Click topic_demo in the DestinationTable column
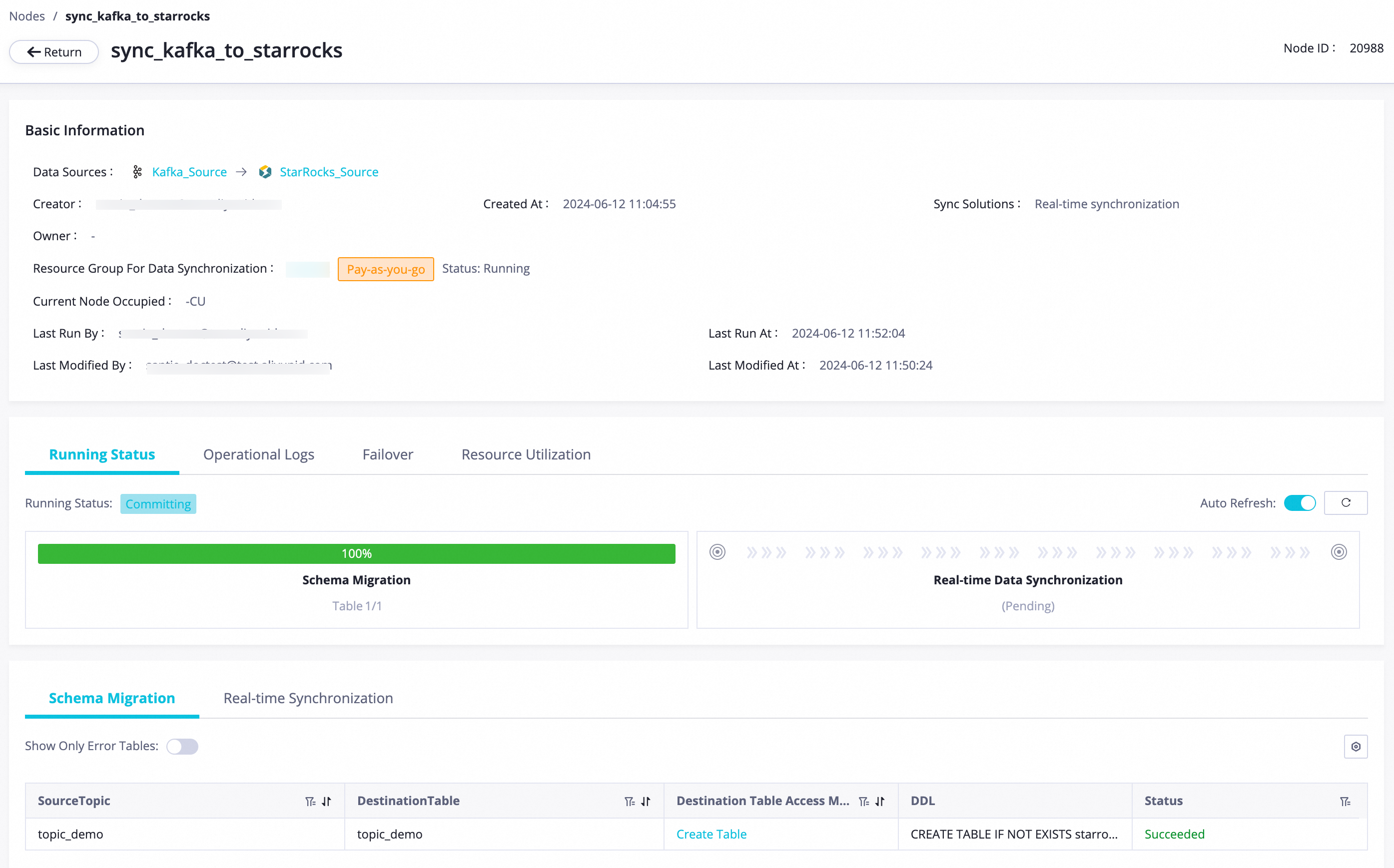 390,834
